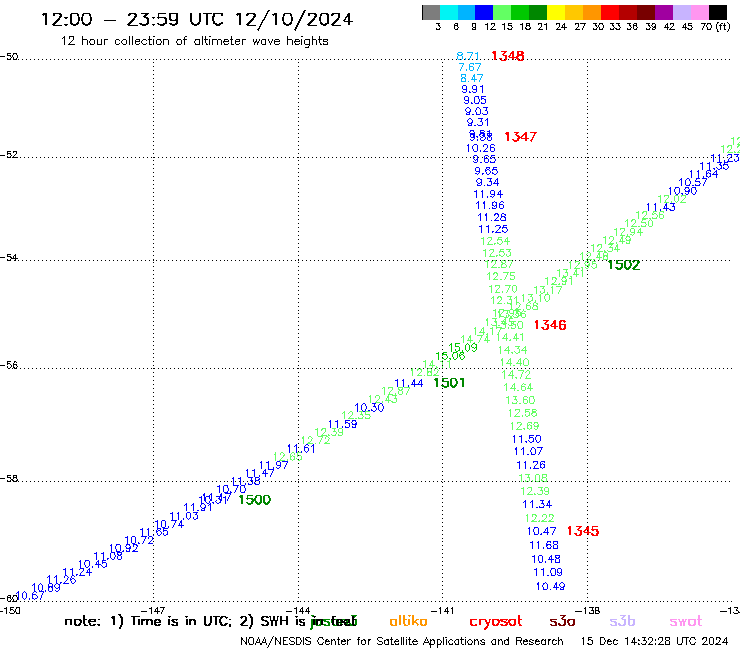The height and width of the screenshot is (650, 740).
Task: Click the wave height value 8.71
Action: [x=468, y=56]
